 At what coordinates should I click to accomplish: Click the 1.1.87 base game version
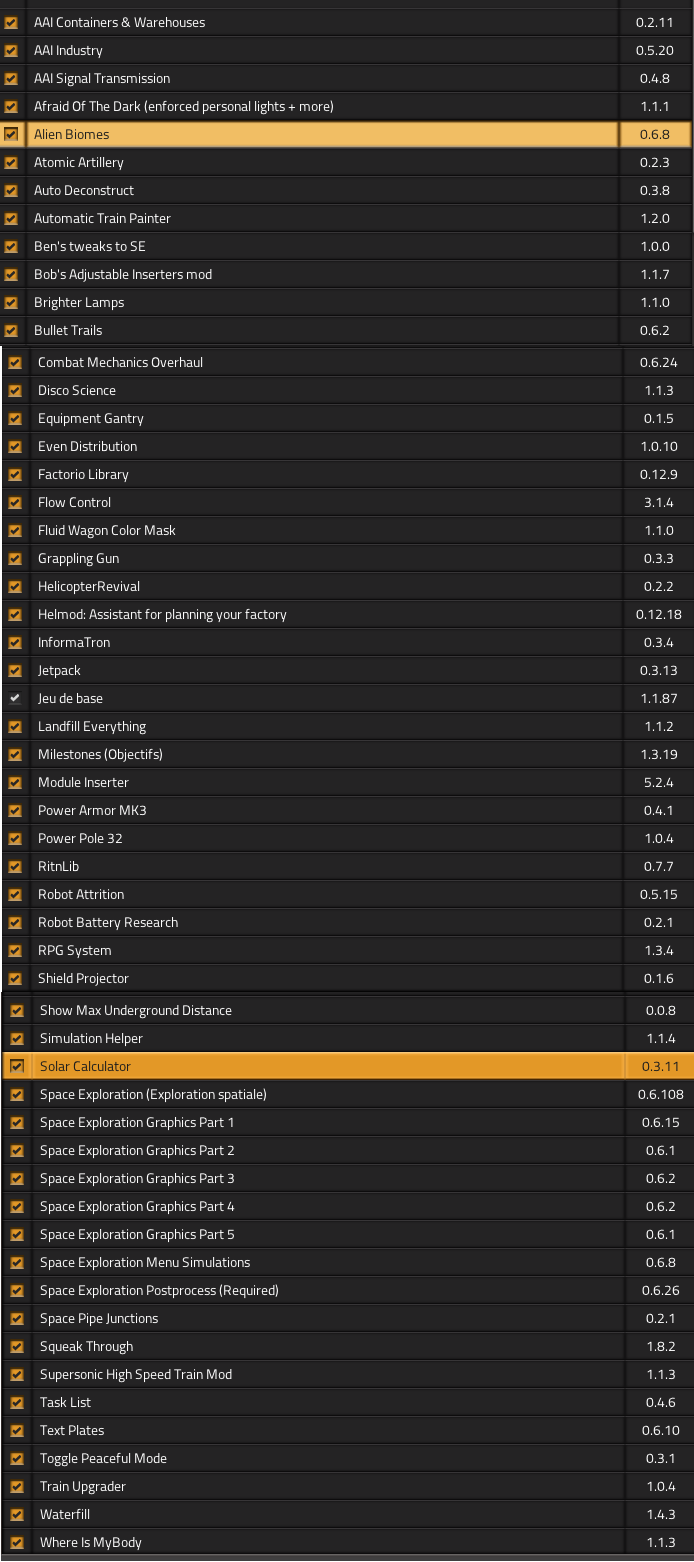(658, 698)
